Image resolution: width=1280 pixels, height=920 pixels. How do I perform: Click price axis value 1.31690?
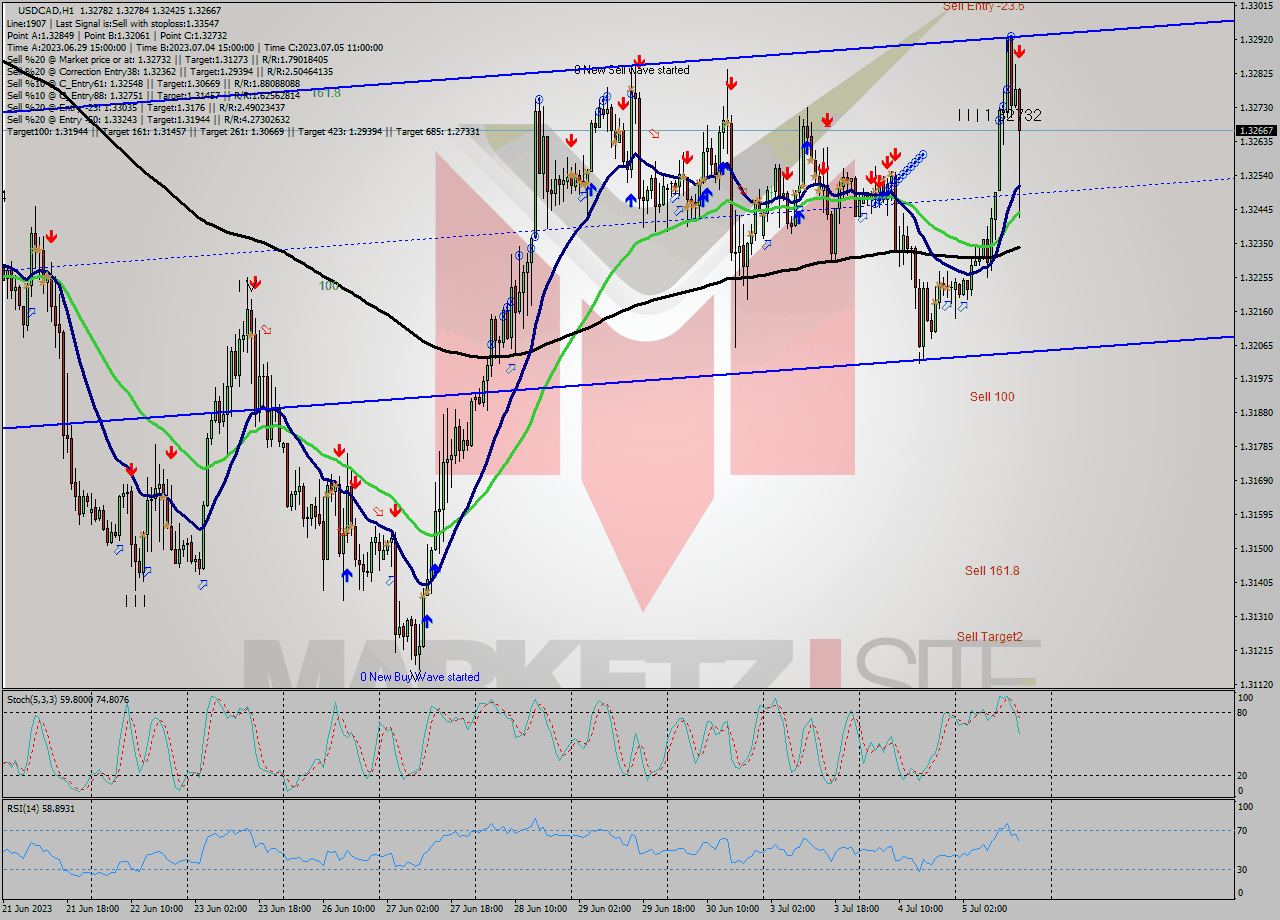pos(1256,481)
